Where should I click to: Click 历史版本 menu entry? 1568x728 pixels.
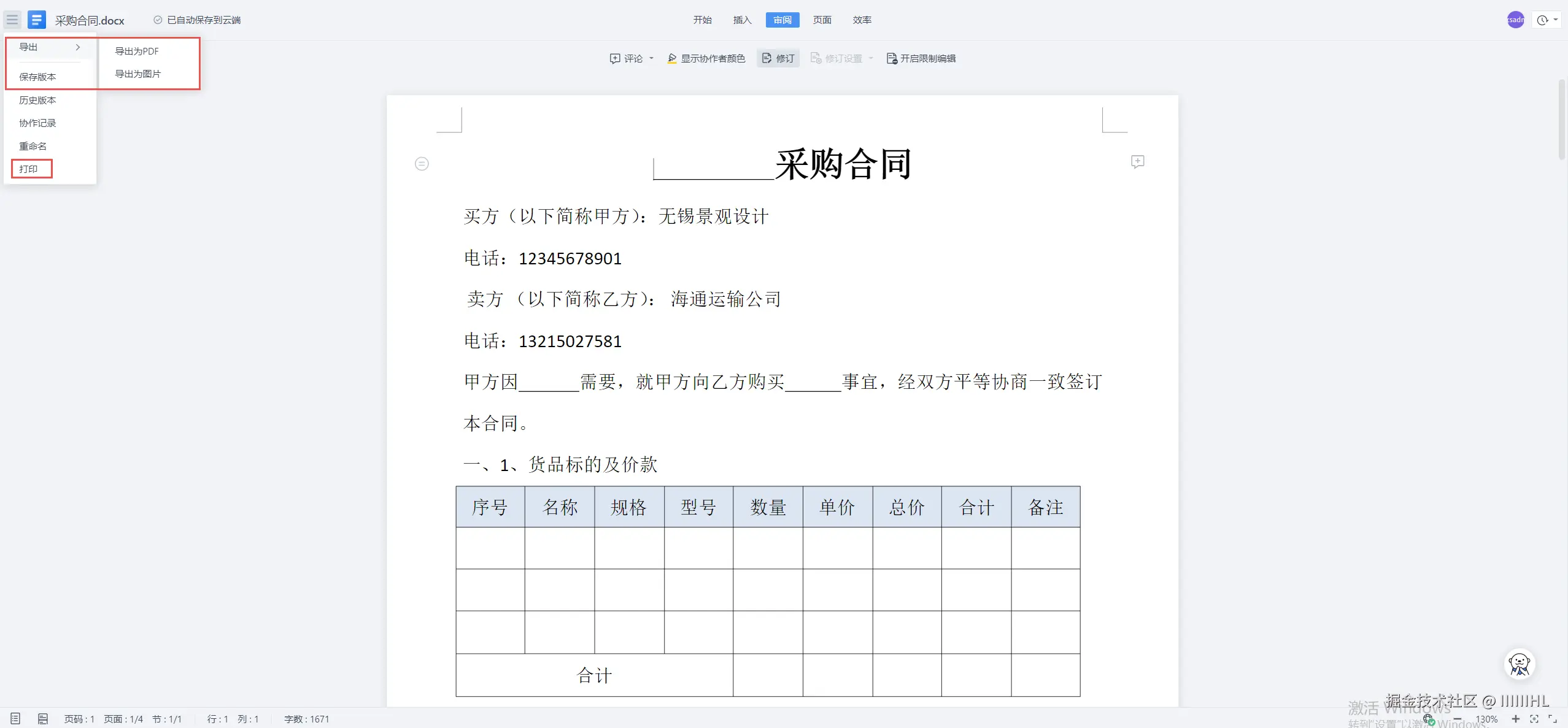pyautogui.click(x=37, y=100)
